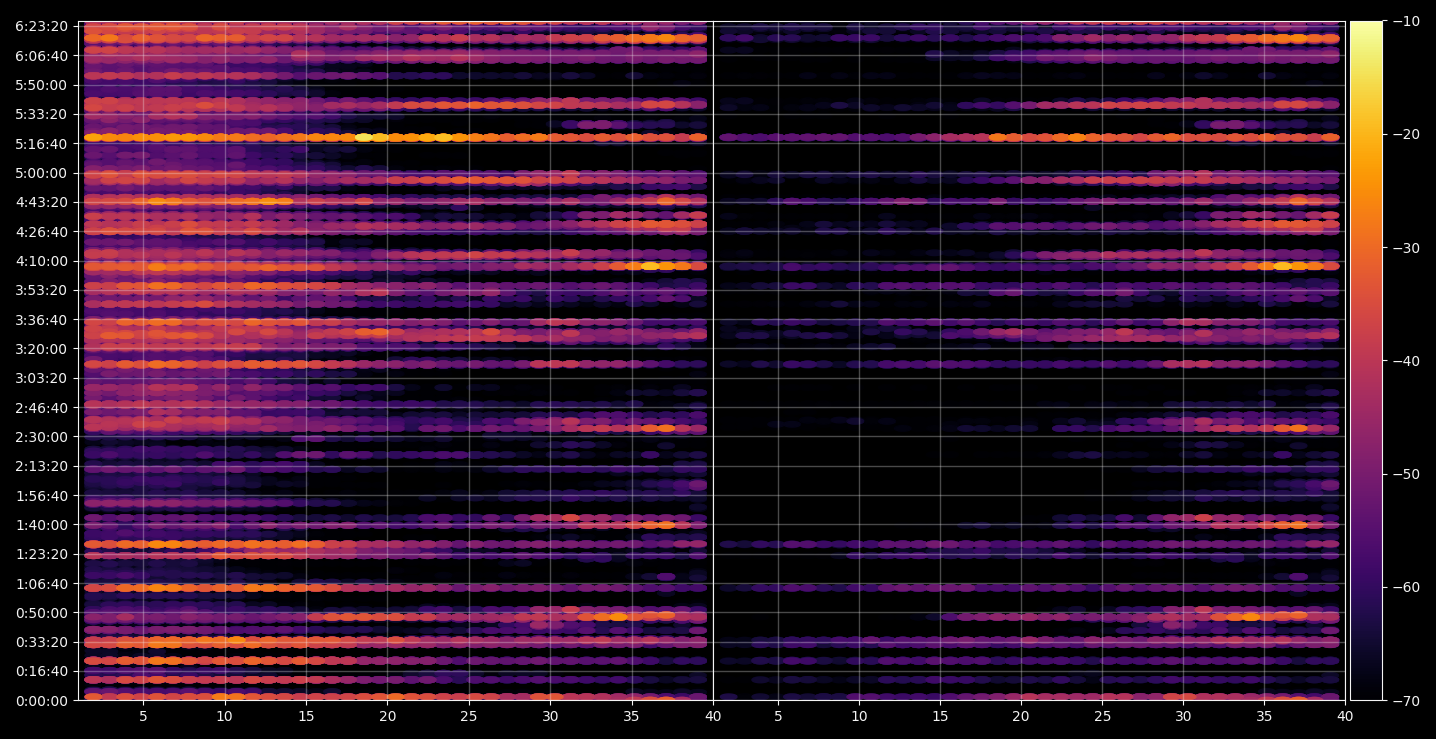Viewport: 1436px width, 739px height.
Task: Click the y-axis label 6:23:20
Action: tap(41, 26)
